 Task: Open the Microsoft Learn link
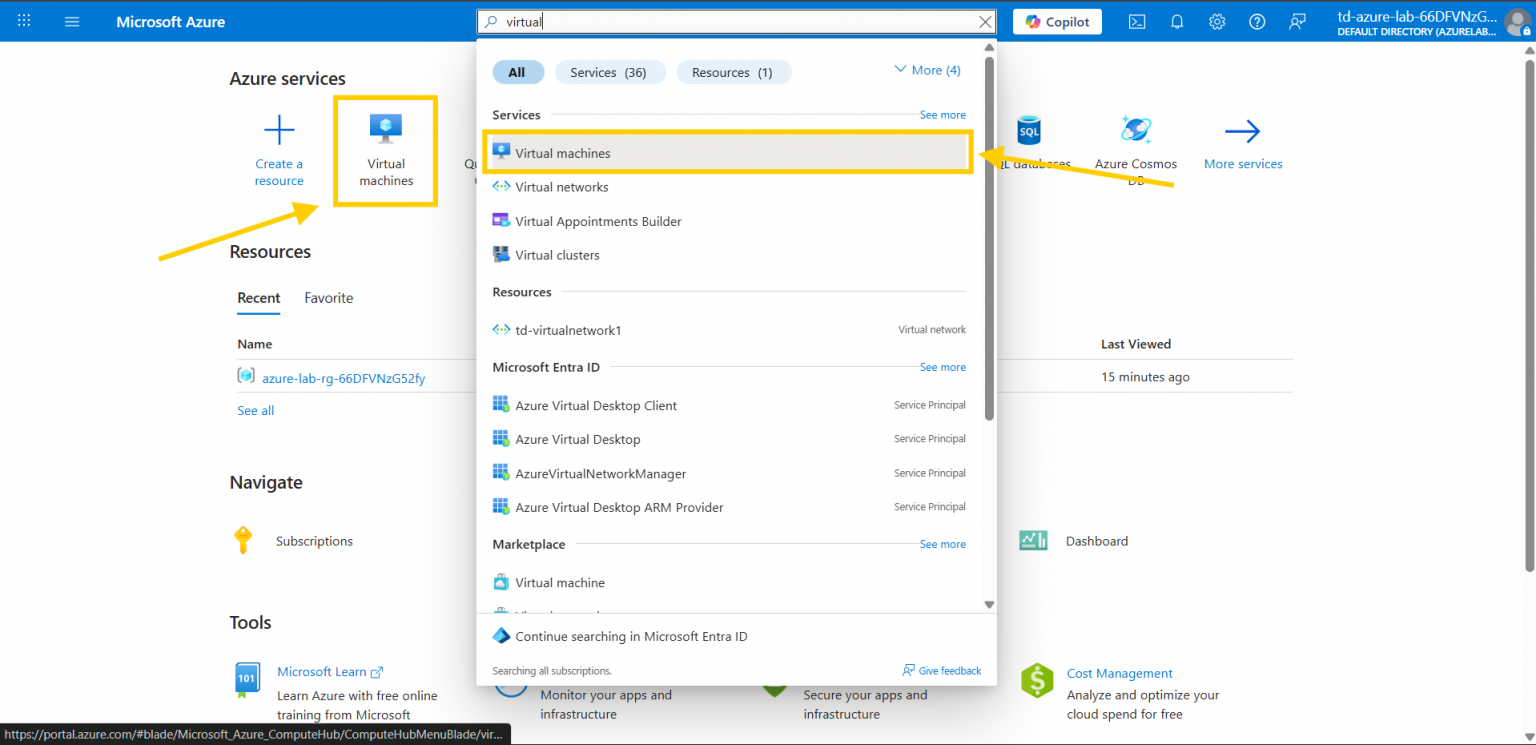pos(330,672)
